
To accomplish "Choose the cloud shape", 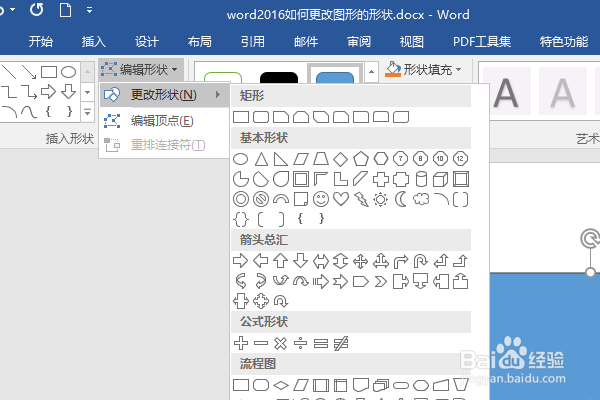I will coord(421,199).
